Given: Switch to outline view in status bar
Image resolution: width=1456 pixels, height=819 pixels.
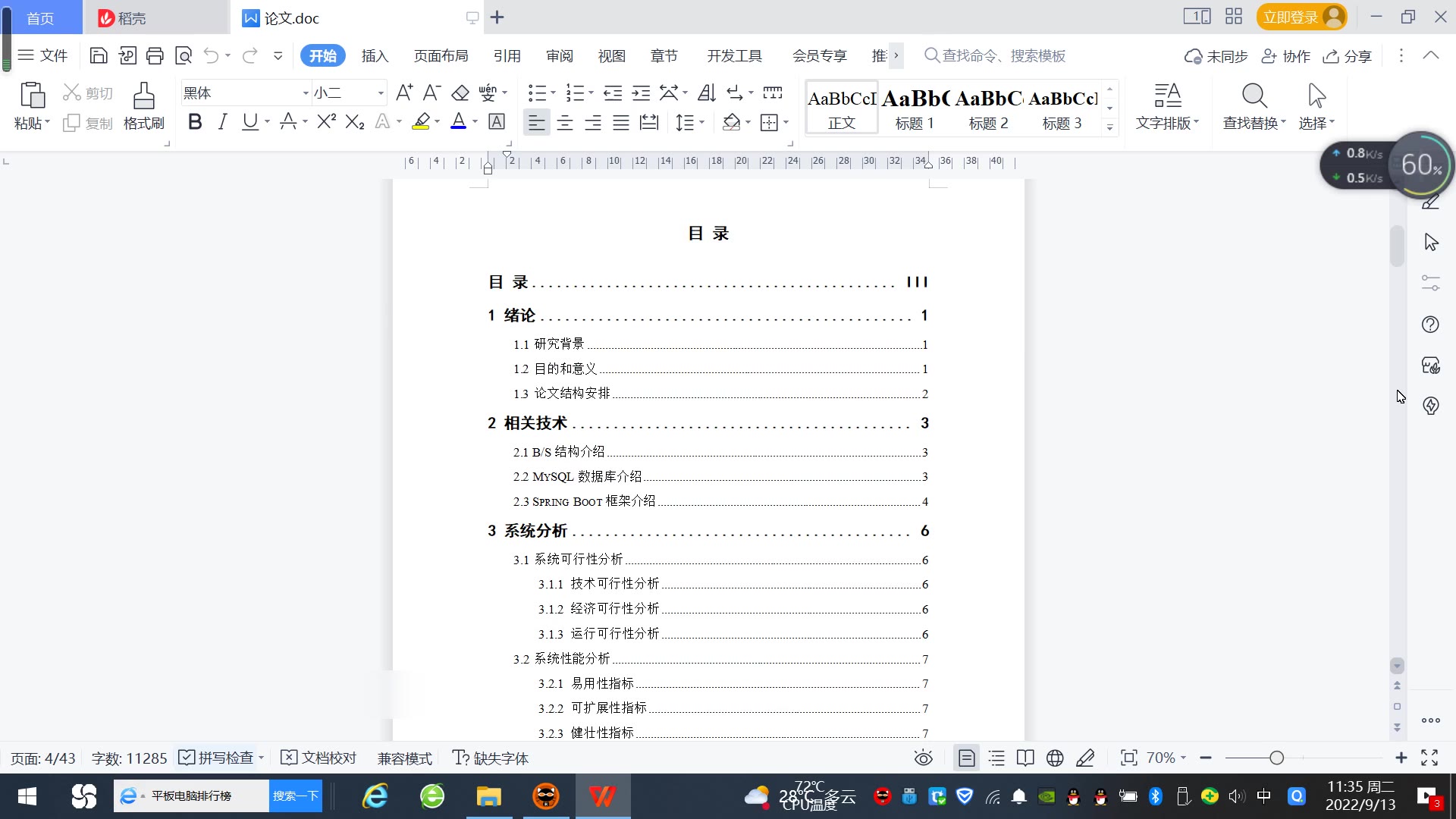Looking at the screenshot, I should 996,758.
